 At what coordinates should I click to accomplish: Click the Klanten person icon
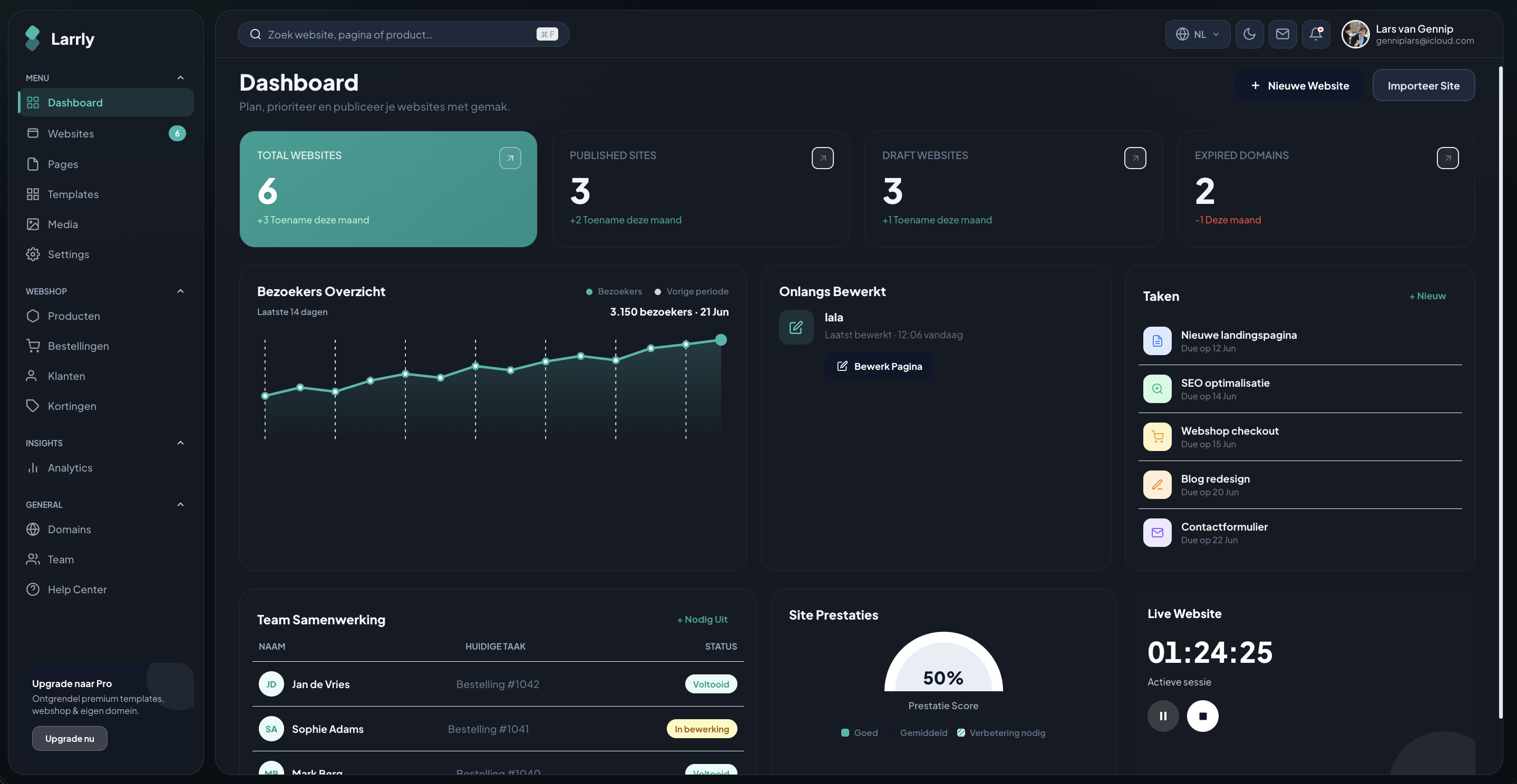point(32,376)
